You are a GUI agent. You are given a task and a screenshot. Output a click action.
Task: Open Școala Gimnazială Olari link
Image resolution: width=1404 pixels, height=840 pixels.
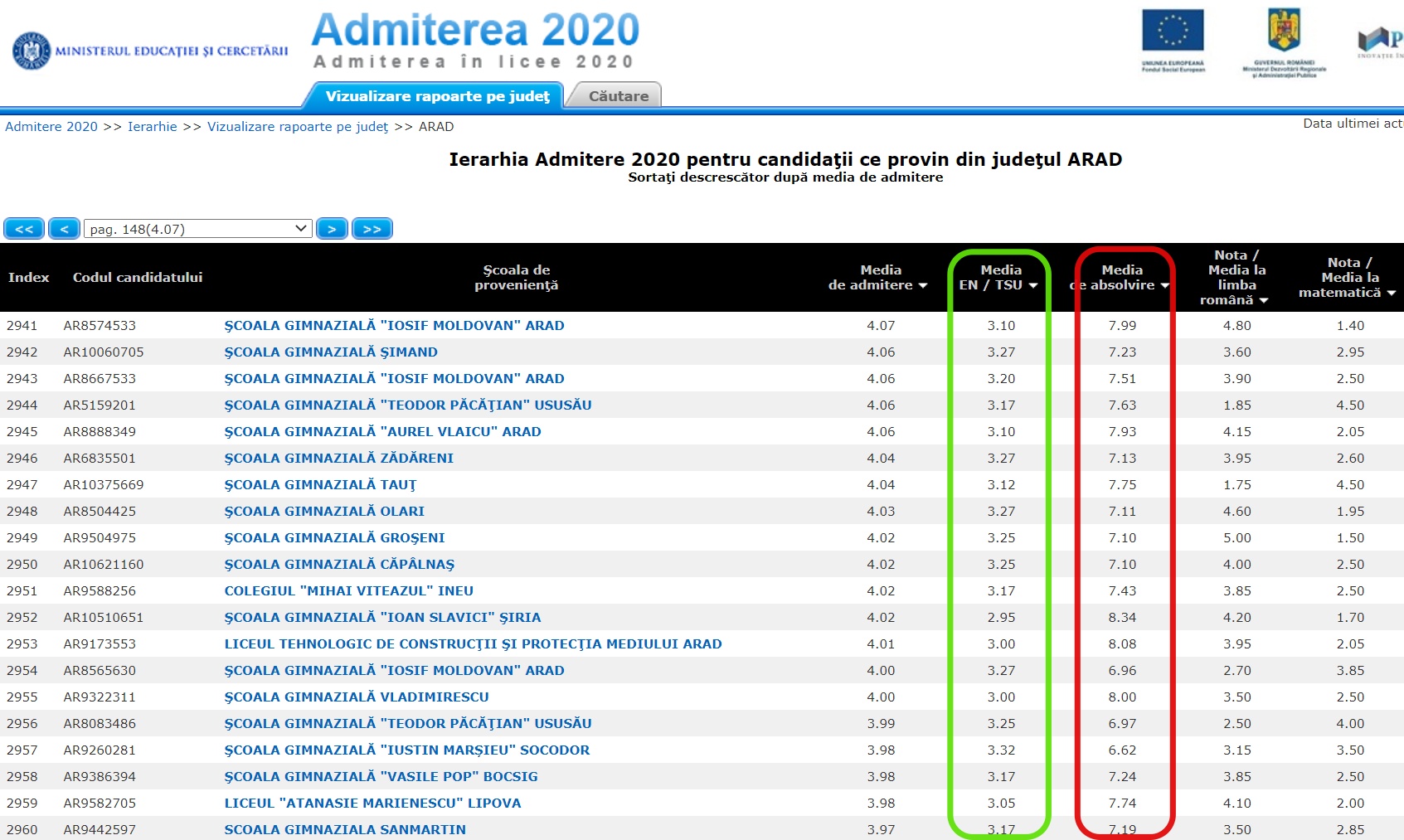point(324,511)
